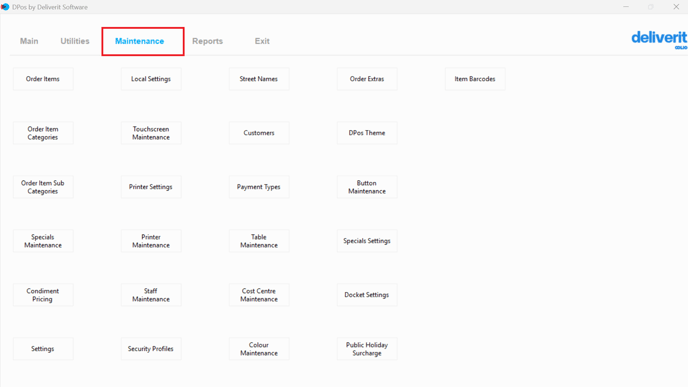Click the Docket Settings button

(x=367, y=295)
